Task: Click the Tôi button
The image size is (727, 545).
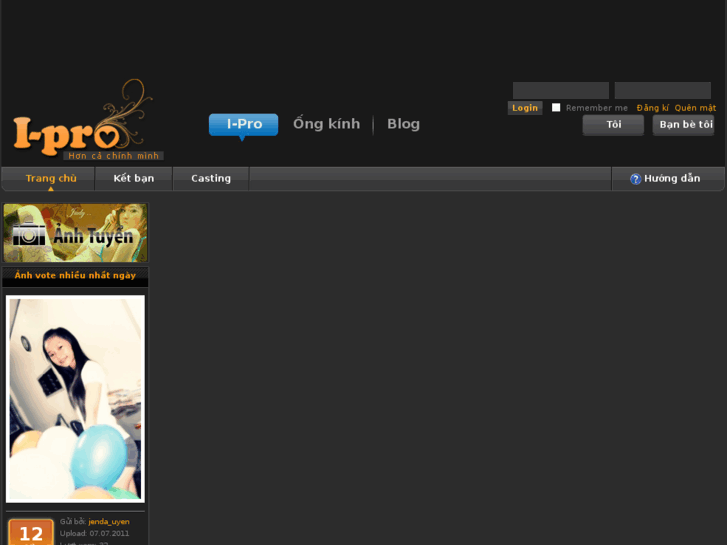Action: click(x=613, y=125)
